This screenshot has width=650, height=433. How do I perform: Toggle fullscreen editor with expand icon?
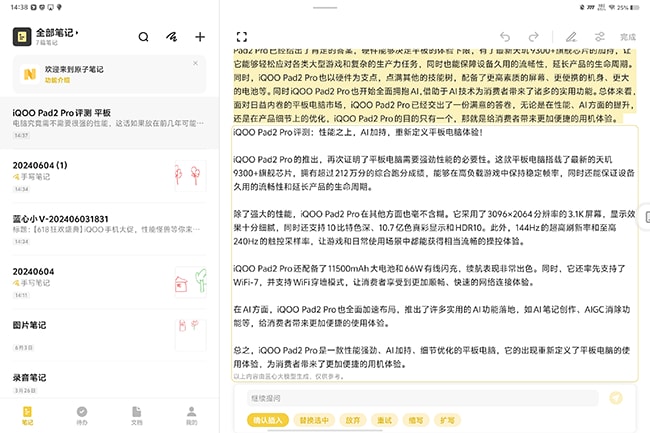point(242,37)
